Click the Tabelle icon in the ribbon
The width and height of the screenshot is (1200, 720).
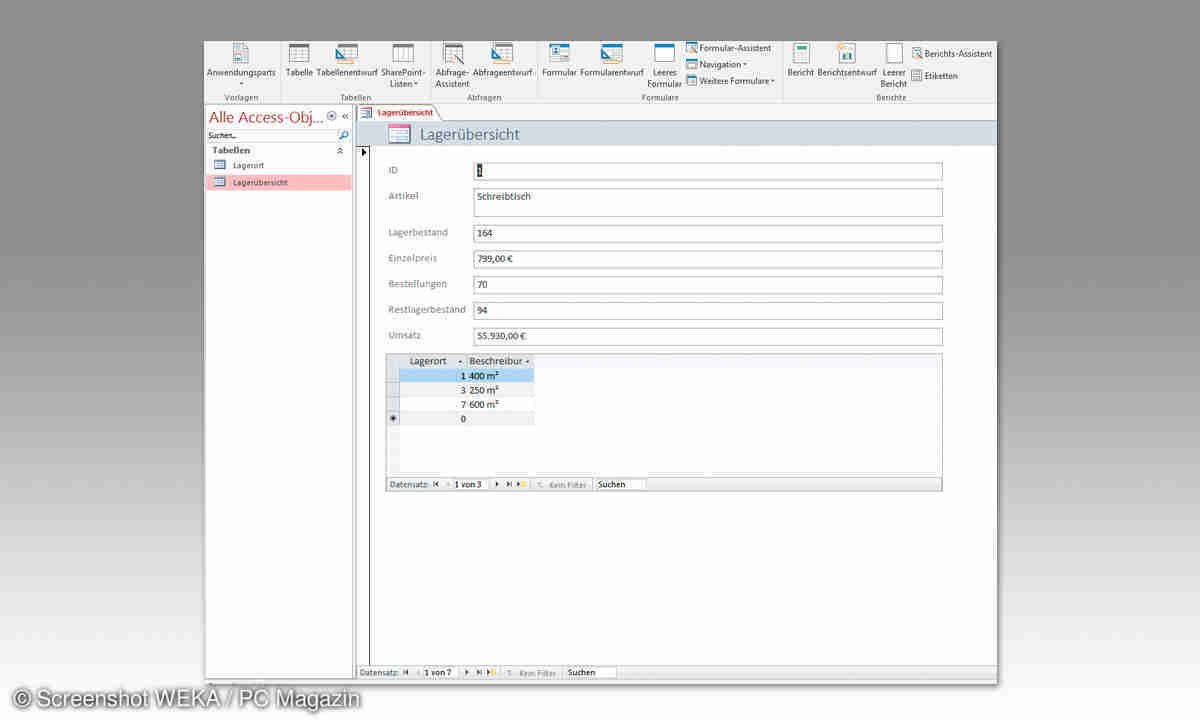(299, 55)
